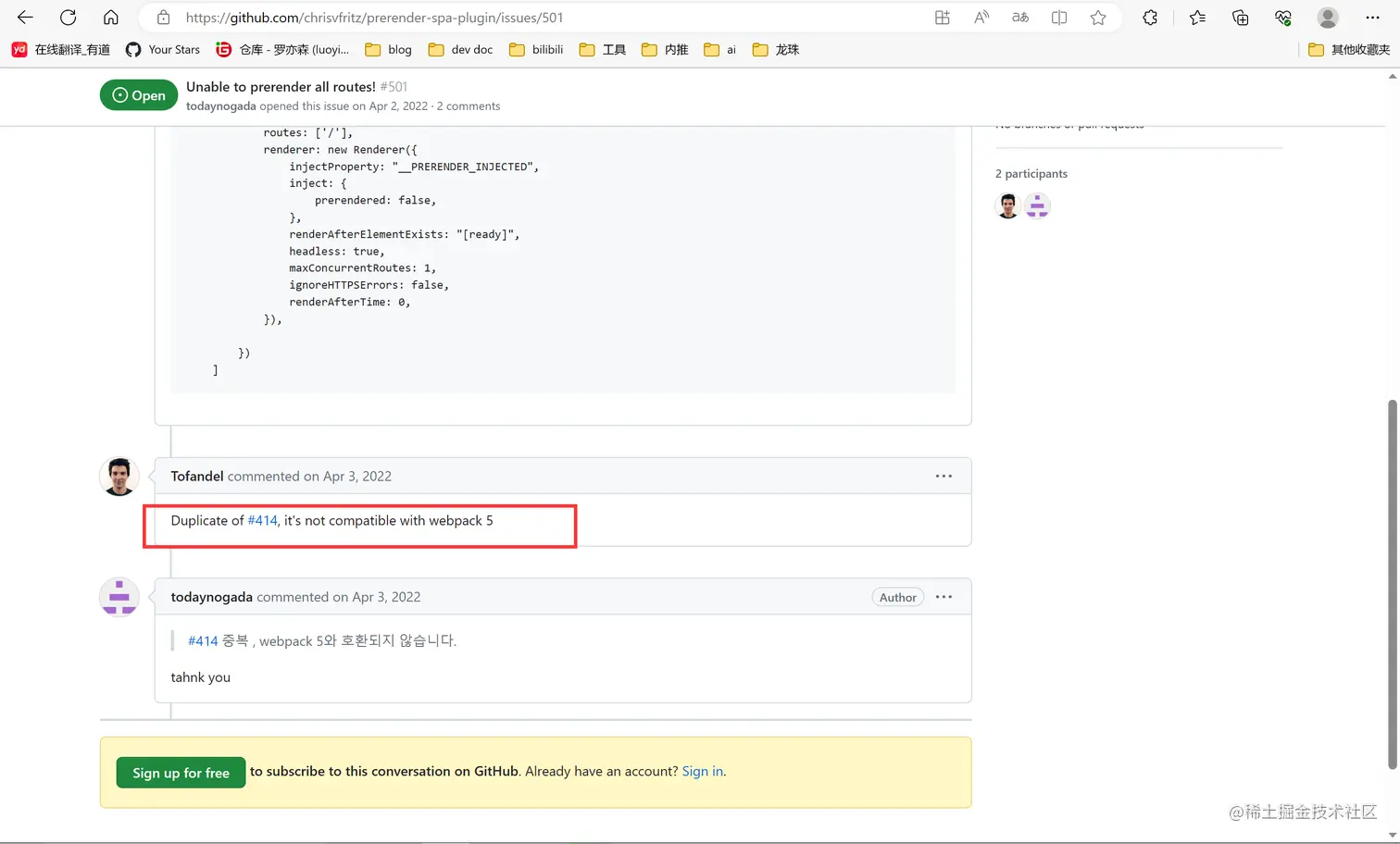1400x844 pixels.
Task: Expand the 龙珠 bookmarks folder
Action: (776, 50)
